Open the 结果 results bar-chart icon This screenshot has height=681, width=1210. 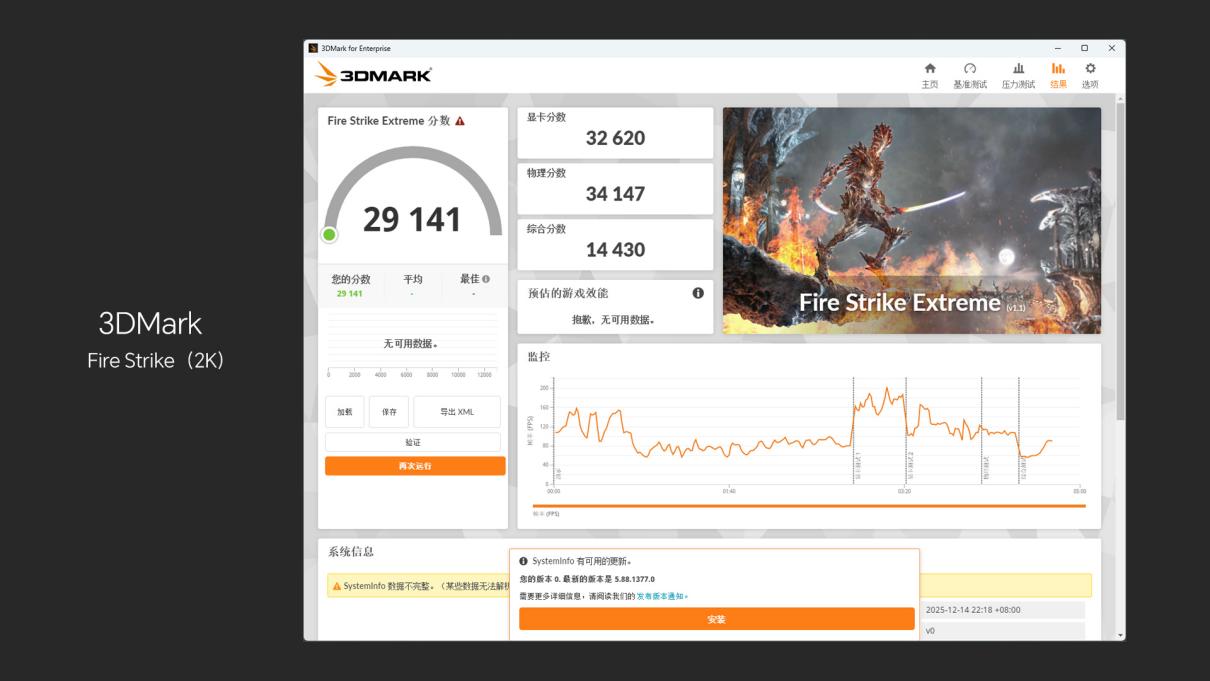pos(1058,69)
